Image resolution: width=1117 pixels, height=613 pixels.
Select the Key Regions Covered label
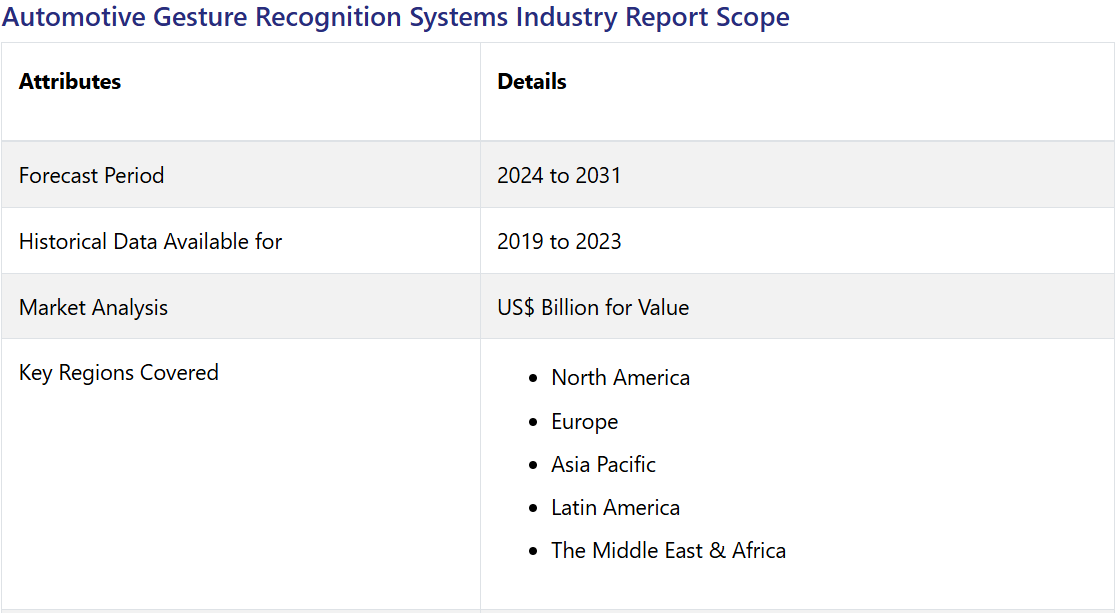(118, 373)
